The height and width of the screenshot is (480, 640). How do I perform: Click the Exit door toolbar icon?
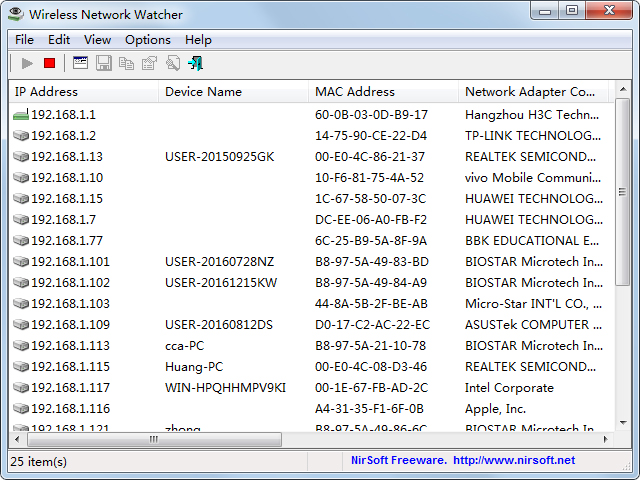(x=196, y=63)
